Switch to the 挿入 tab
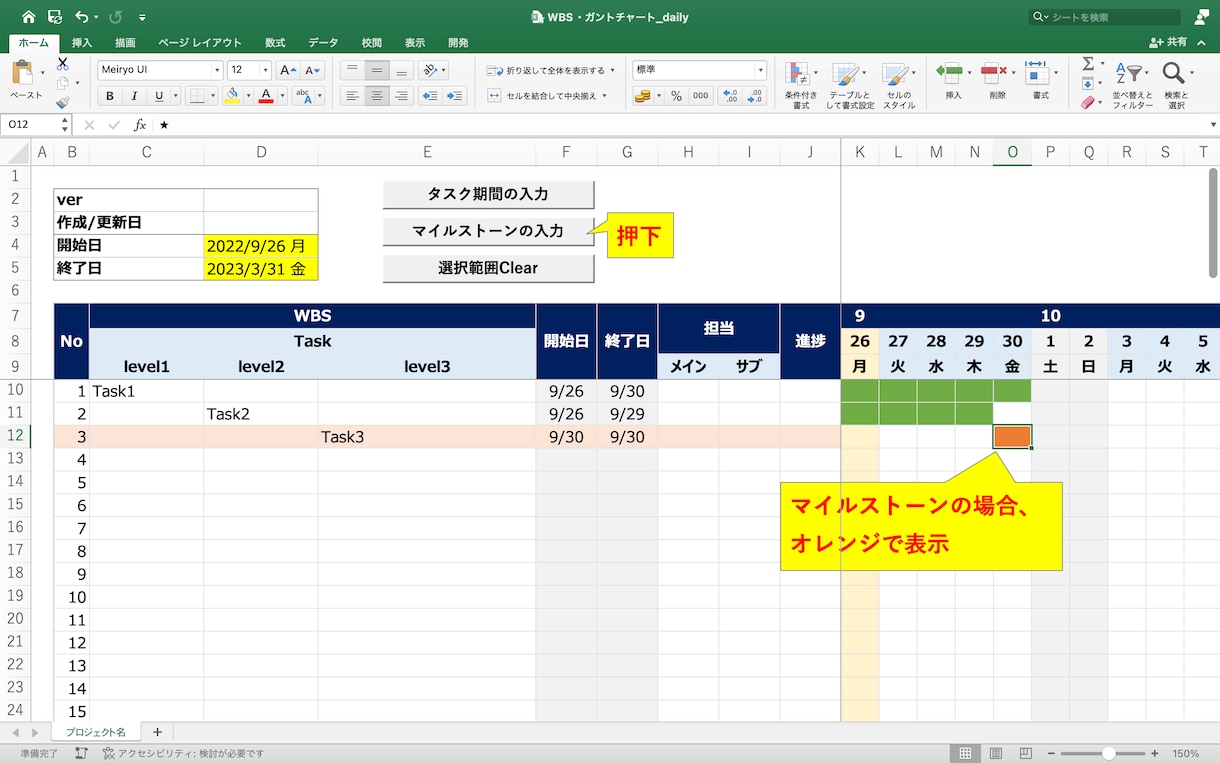 click(x=82, y=43)
